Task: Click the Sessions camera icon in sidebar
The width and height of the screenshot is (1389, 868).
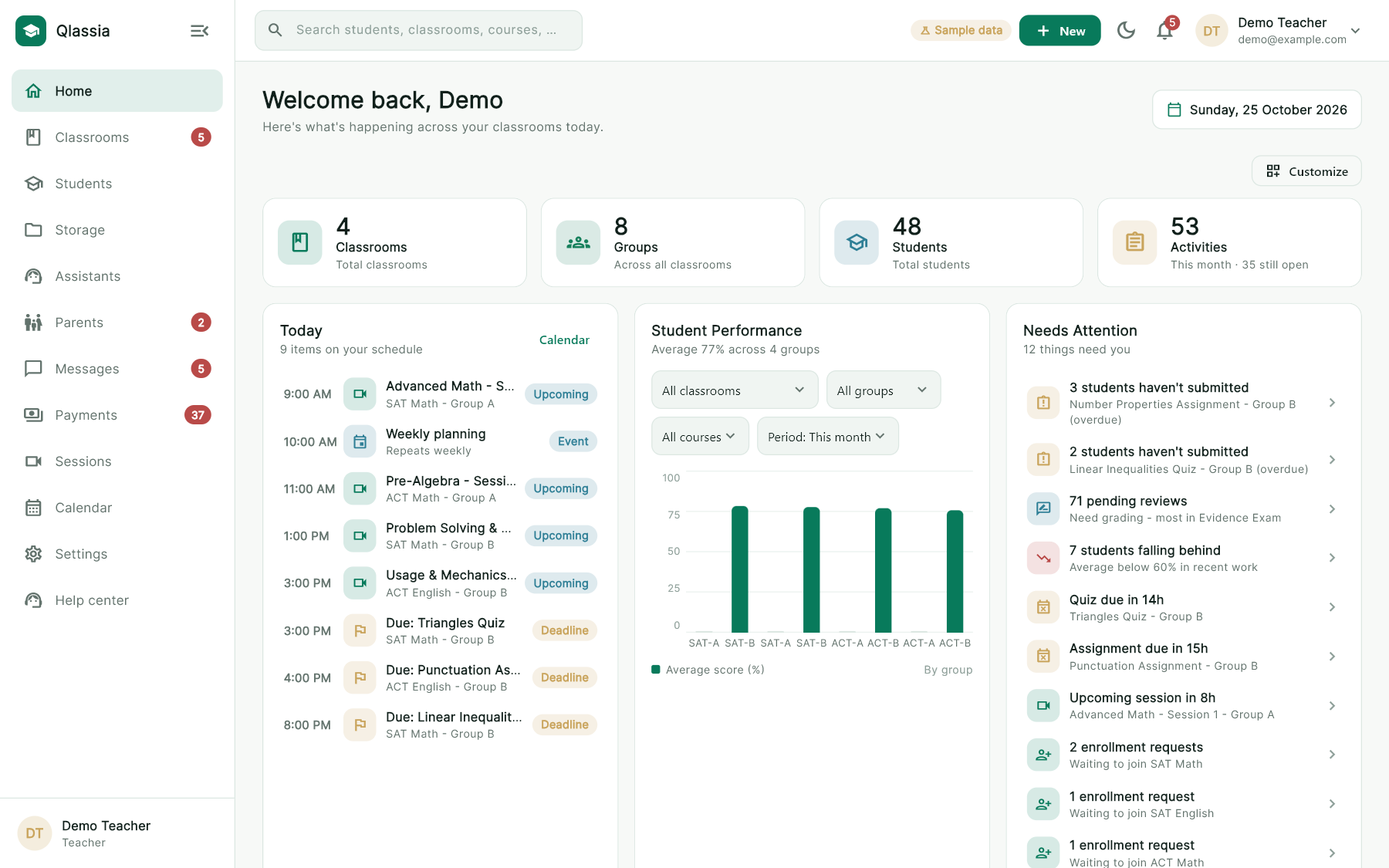Action: pyautogui.click(x=33, y=461)
